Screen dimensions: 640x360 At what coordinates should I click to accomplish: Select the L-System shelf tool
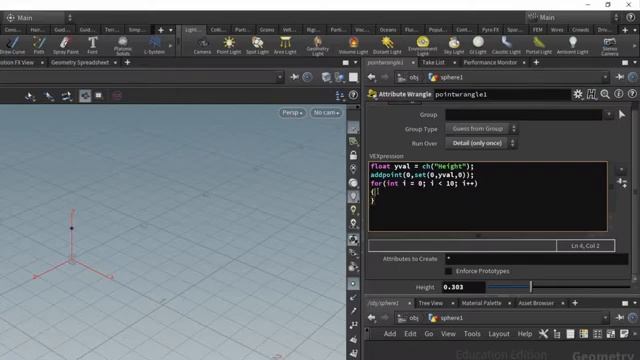point(154,45)
